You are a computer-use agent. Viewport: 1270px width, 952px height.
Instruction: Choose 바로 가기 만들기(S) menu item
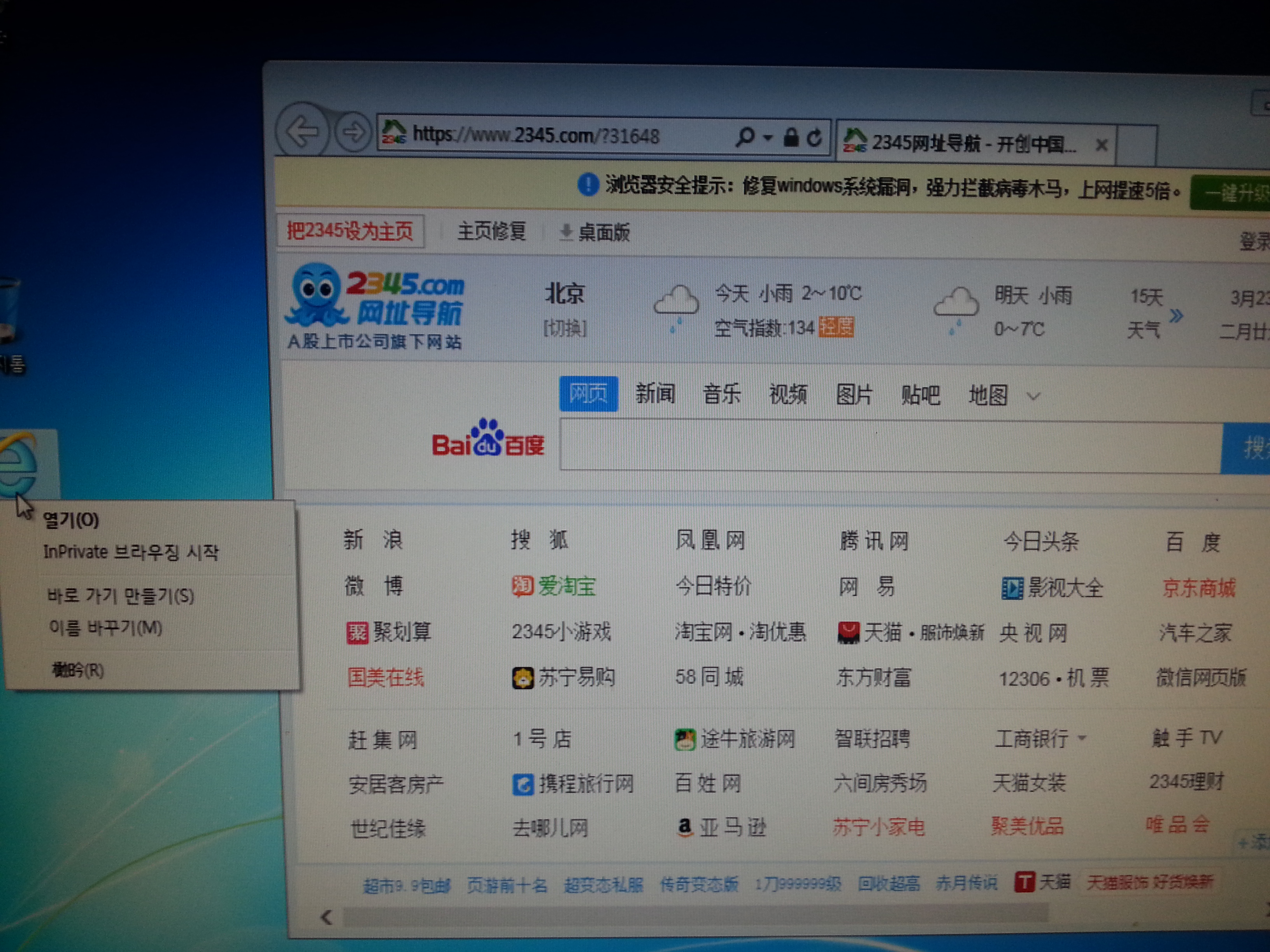121,596
